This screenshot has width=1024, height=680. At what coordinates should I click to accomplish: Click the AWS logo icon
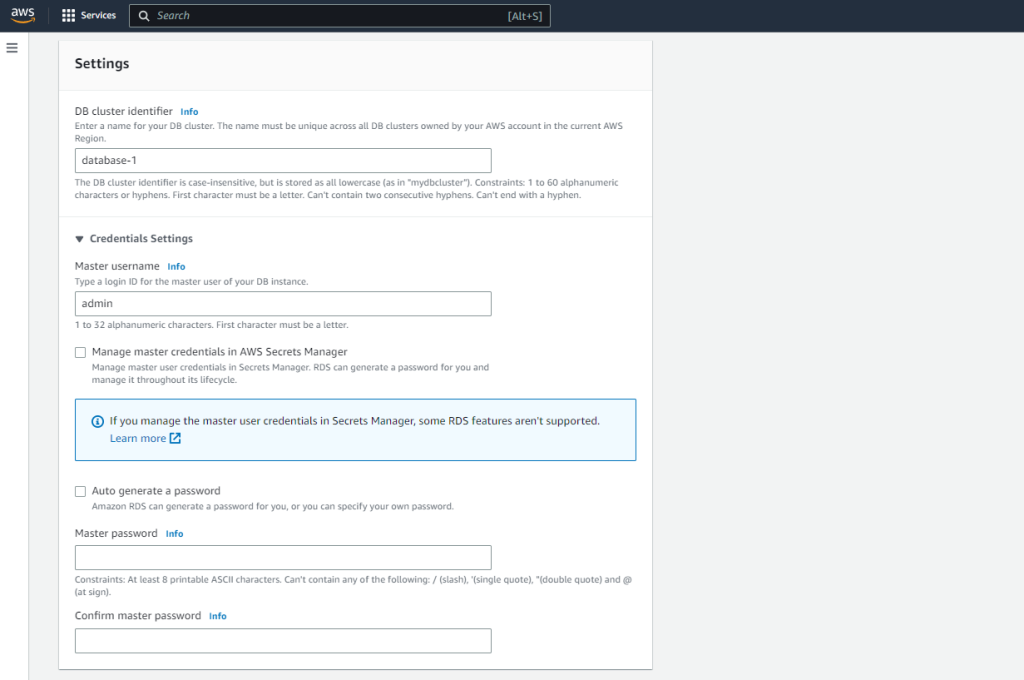point(22,15)
